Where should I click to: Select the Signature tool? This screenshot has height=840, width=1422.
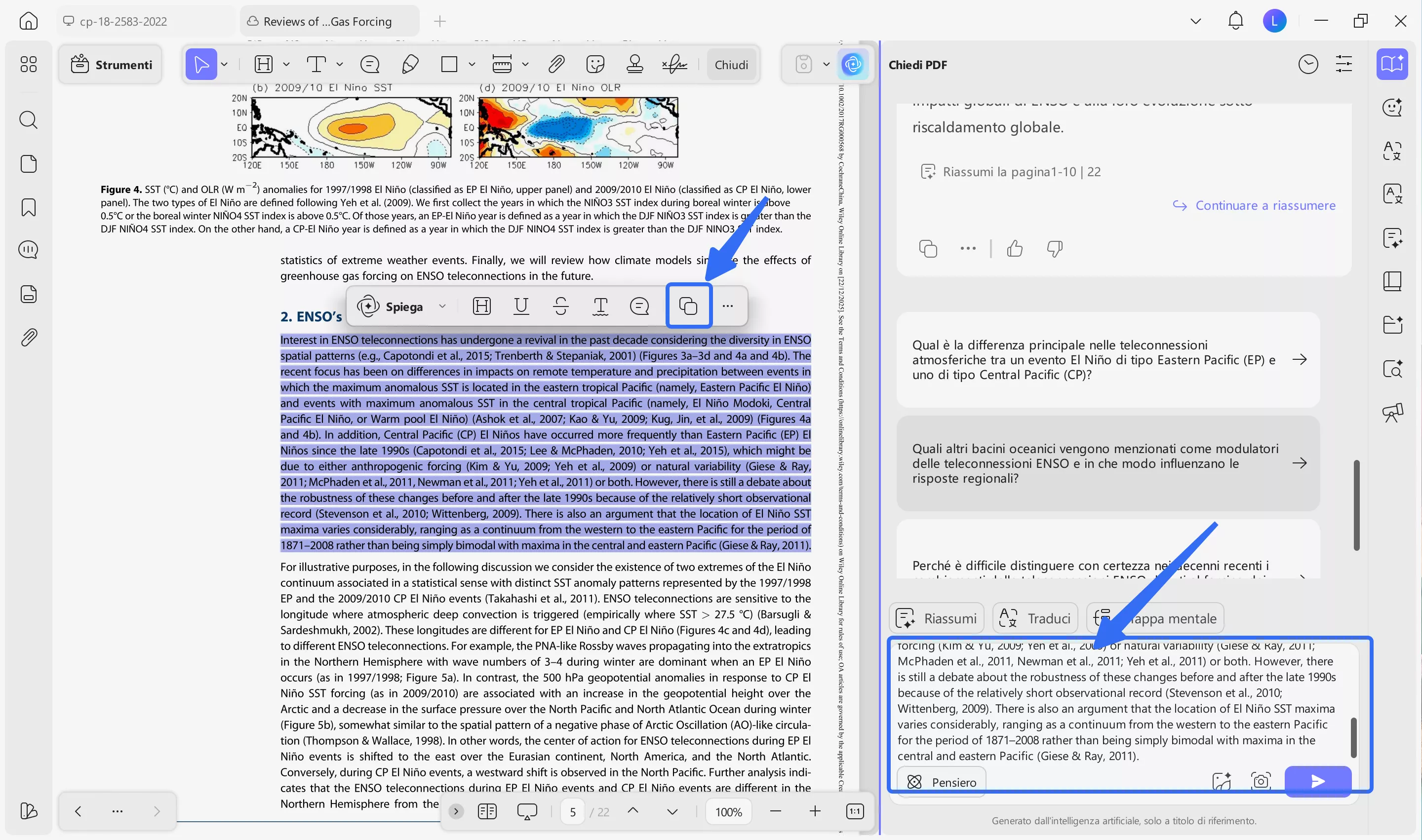(675, 64)
